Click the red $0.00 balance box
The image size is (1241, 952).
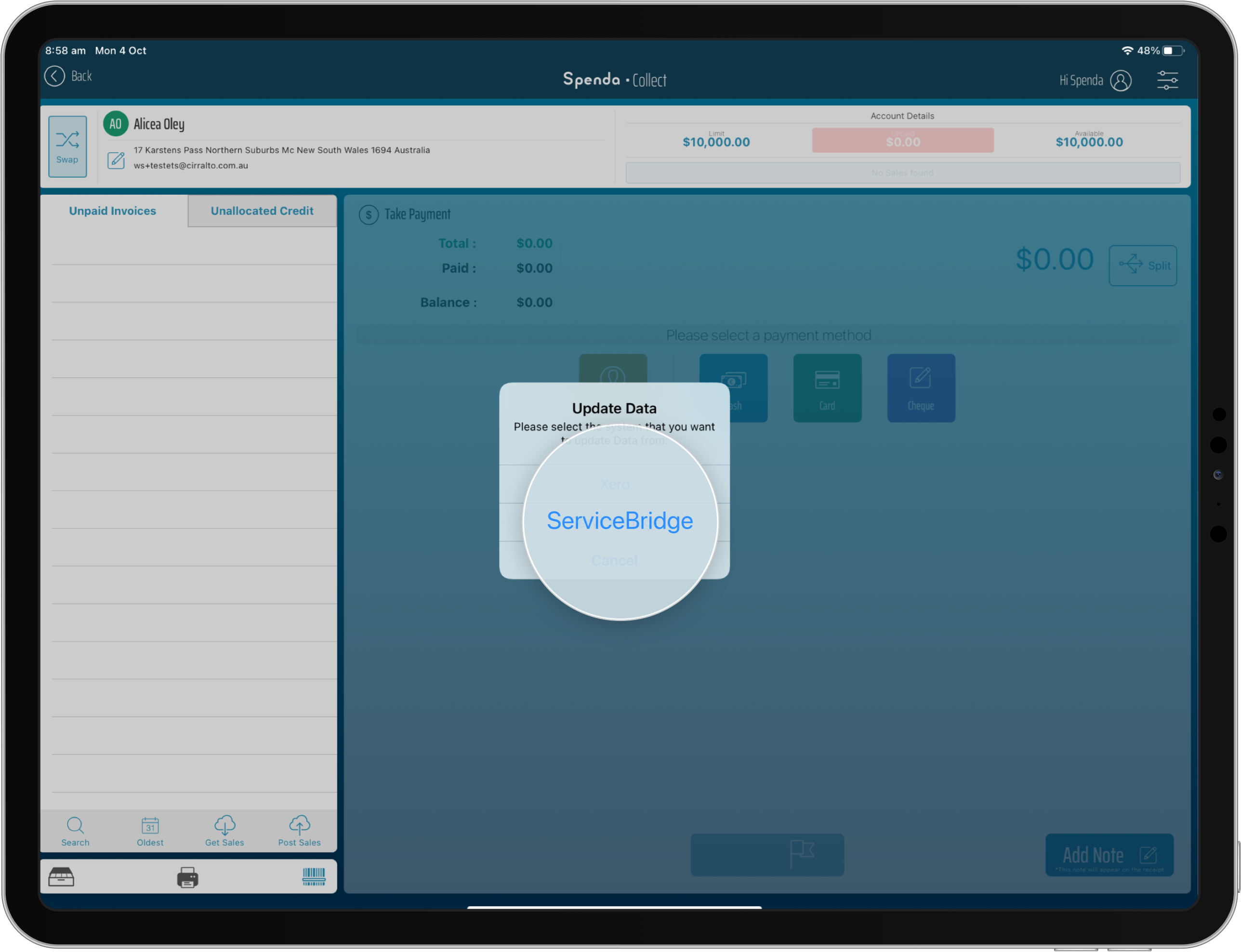click(903, 140)
